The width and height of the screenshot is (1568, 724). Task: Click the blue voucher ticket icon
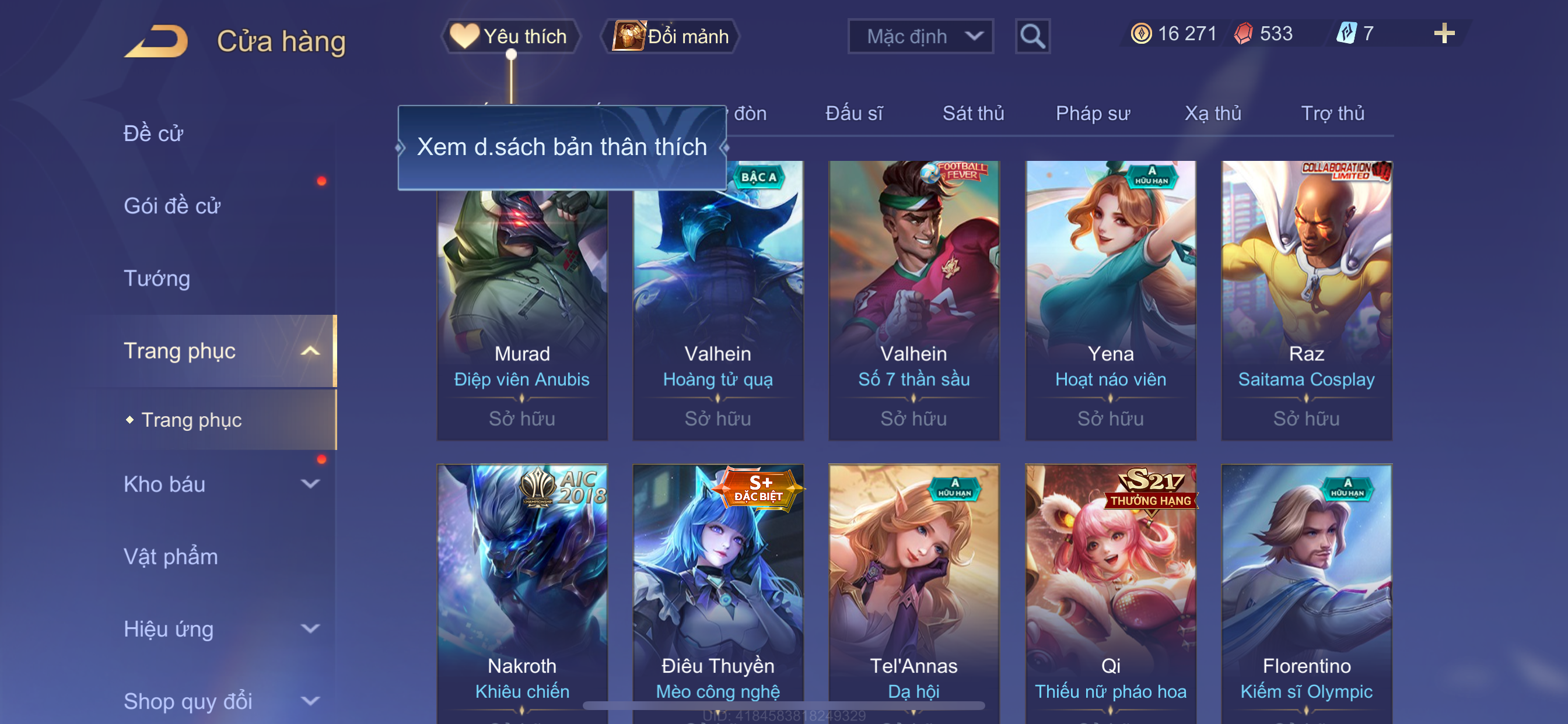tap(1346, 33)
